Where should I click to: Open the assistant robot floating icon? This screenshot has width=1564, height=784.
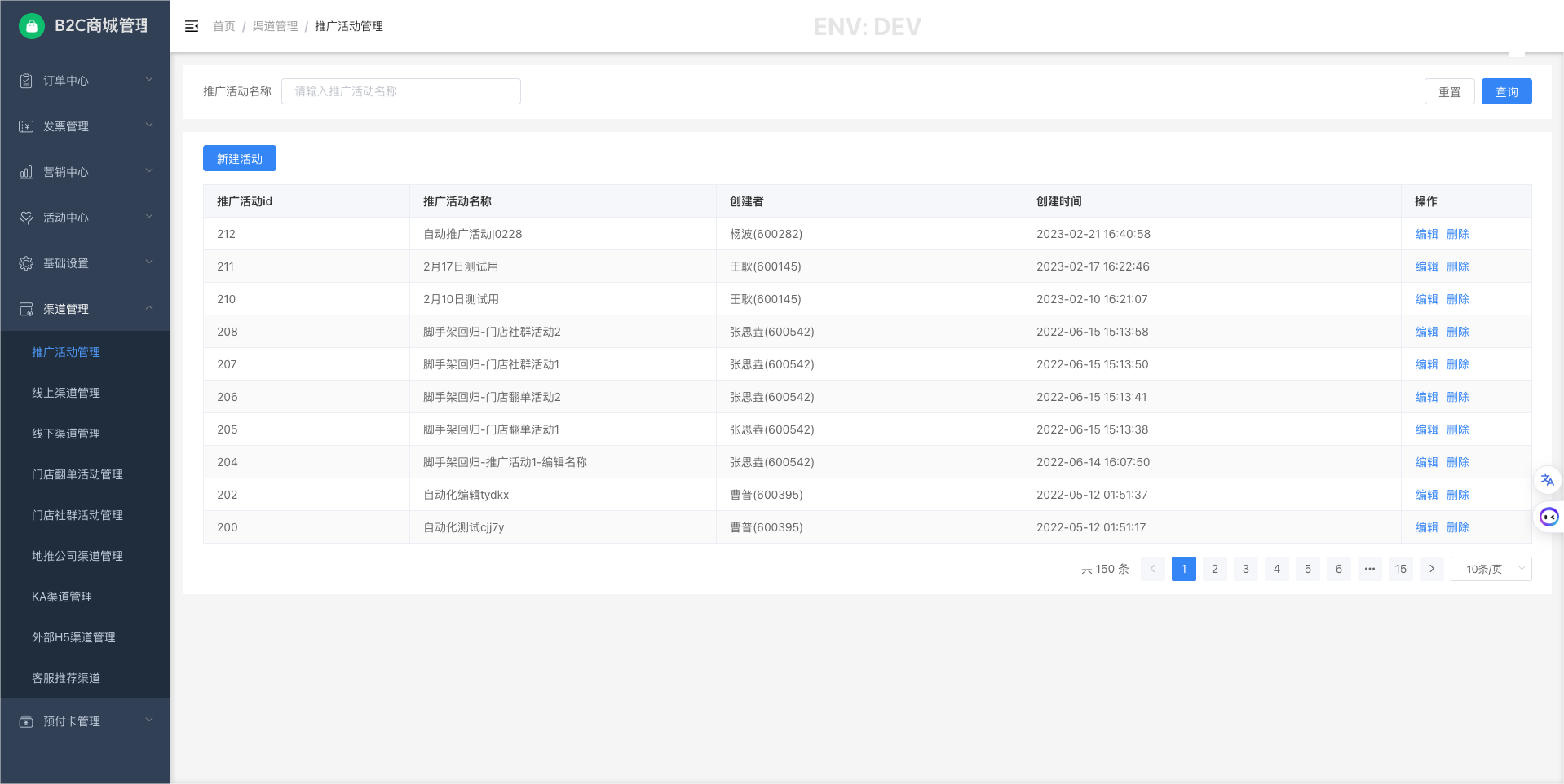(x=1549, y=517)
